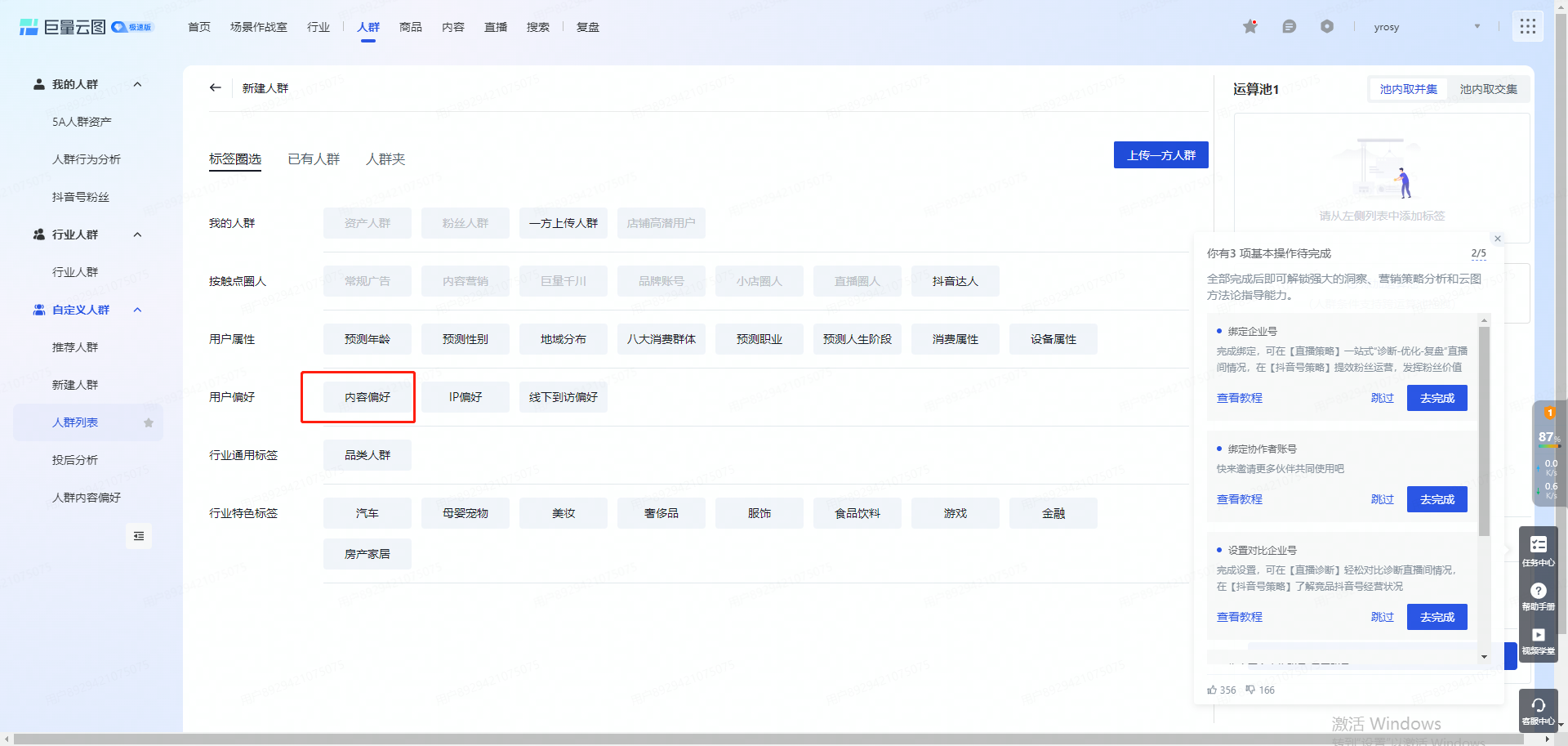Viewport: 1568px width, 746px height.
Task: Select 八大消费群体 tag
Action: click(x=661, y=339)
